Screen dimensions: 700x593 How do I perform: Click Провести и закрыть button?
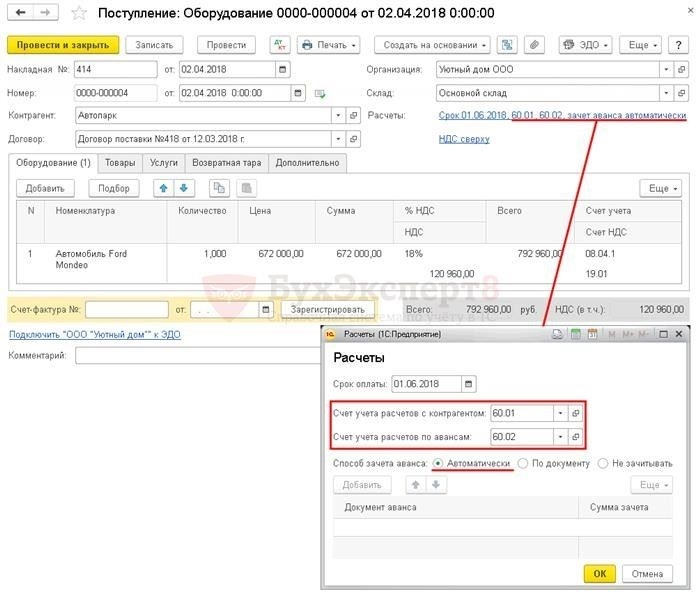click(63, 45)
